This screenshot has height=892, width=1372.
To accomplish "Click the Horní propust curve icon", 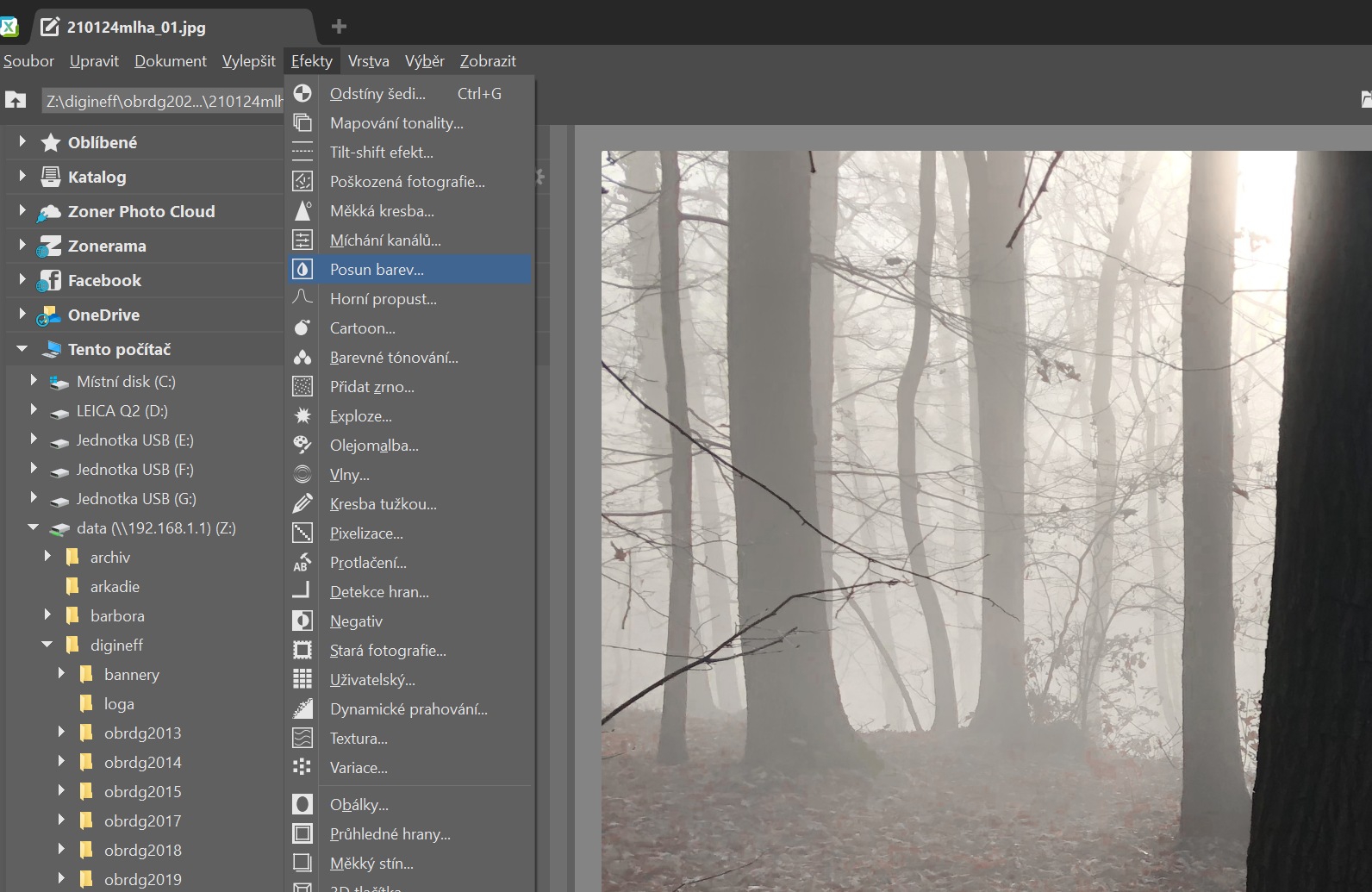I will coord(302,298).
